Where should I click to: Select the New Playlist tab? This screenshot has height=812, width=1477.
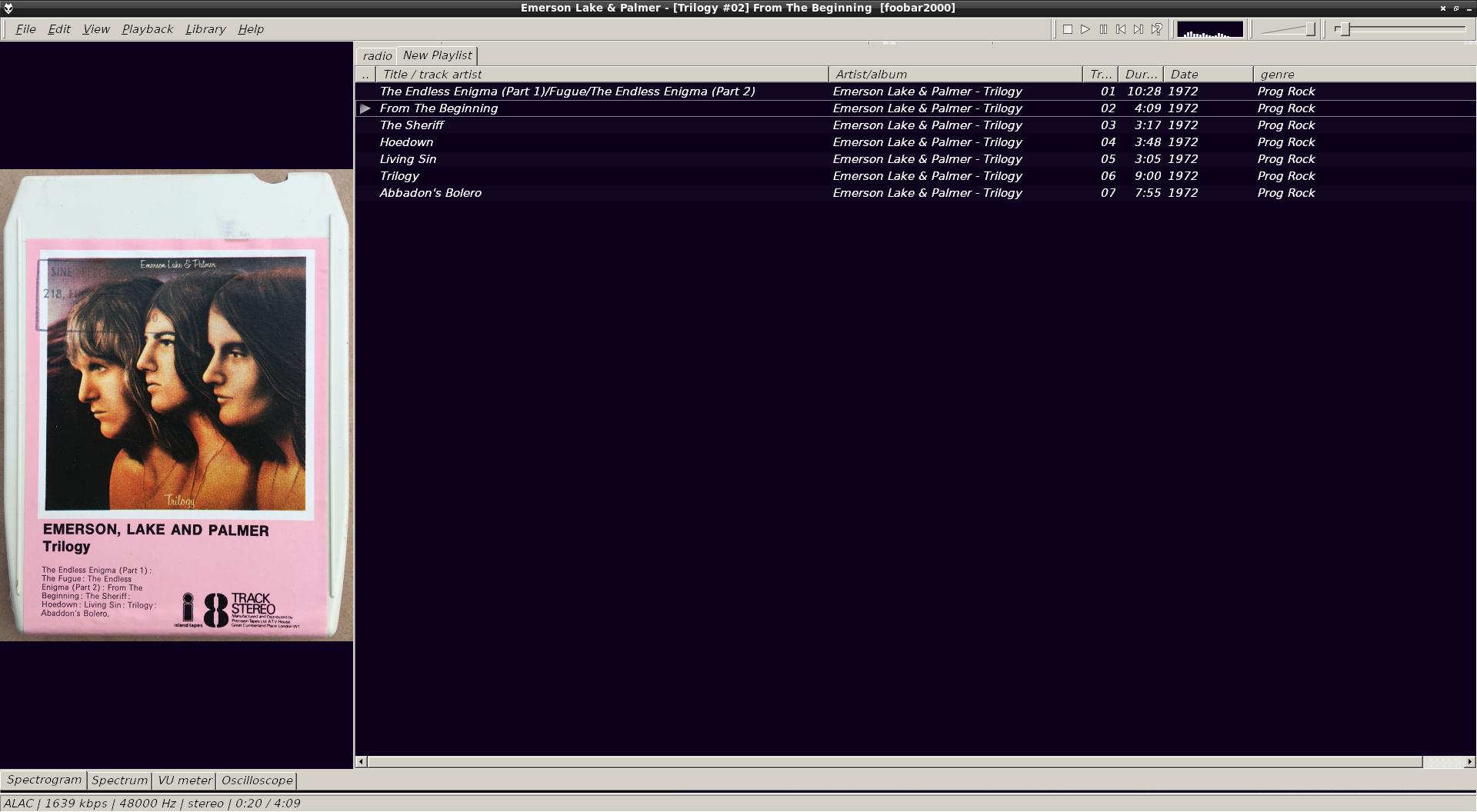pos(438,55)
